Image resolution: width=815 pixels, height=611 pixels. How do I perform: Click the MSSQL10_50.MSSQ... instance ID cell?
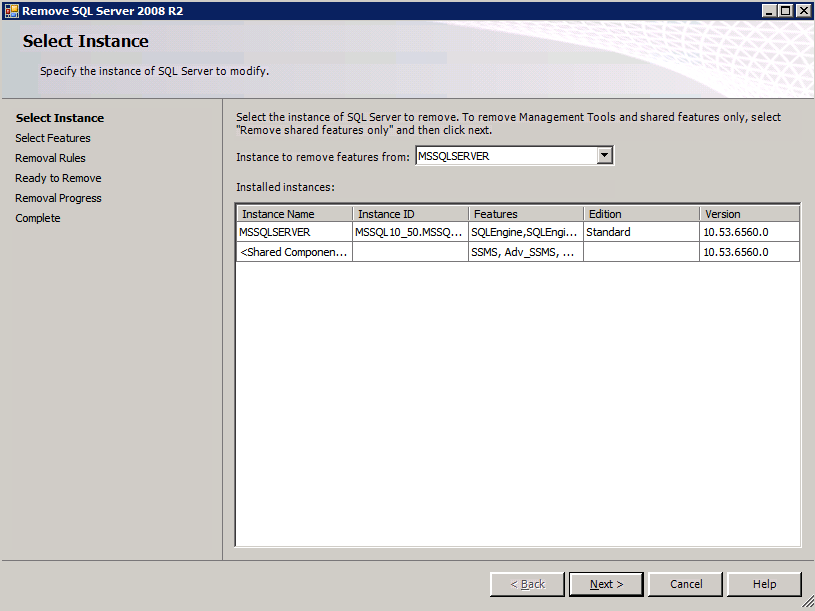pos(411,232)
